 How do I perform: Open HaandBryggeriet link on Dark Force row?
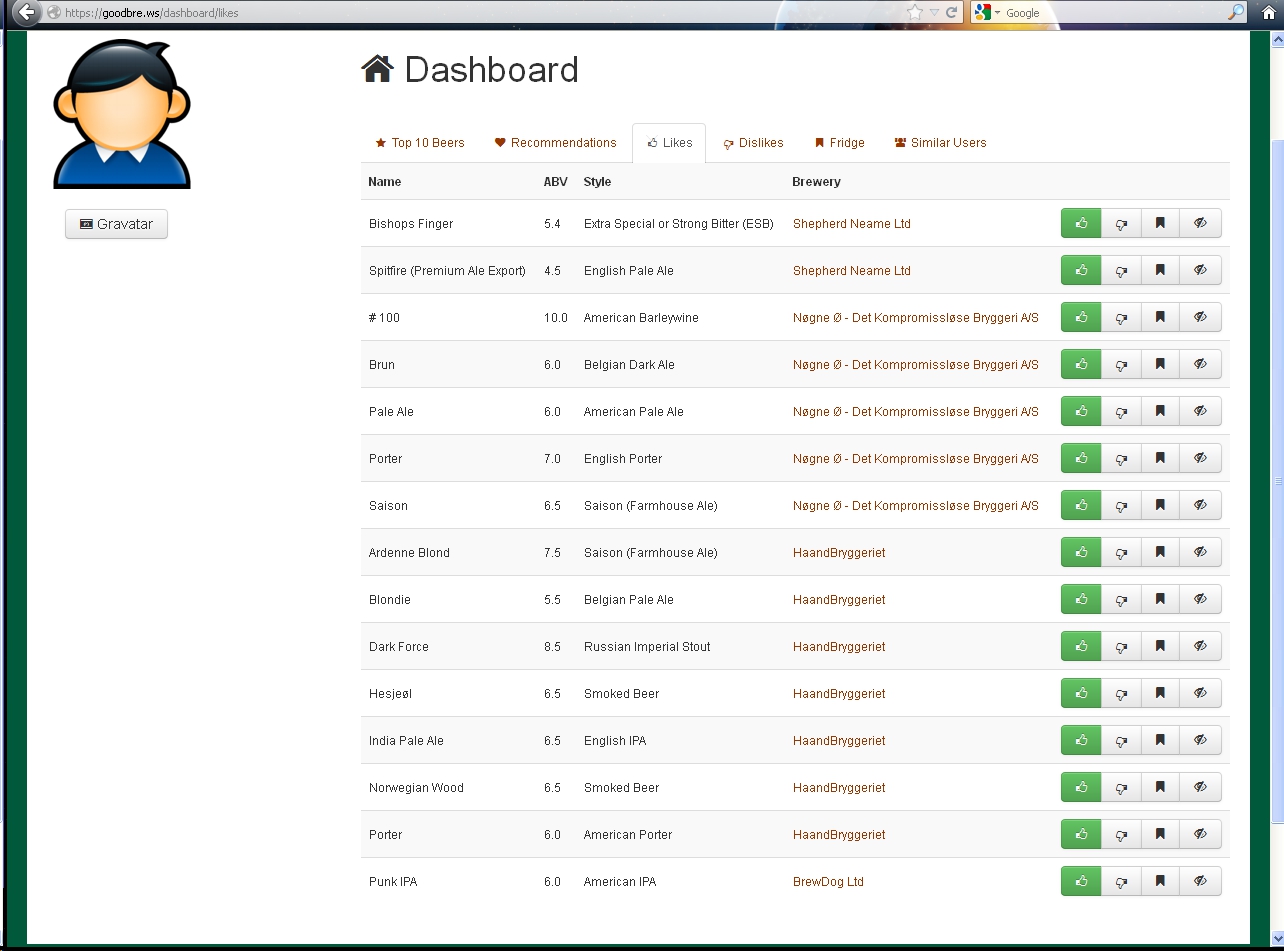pyautogui.click(x=839, y=647)
